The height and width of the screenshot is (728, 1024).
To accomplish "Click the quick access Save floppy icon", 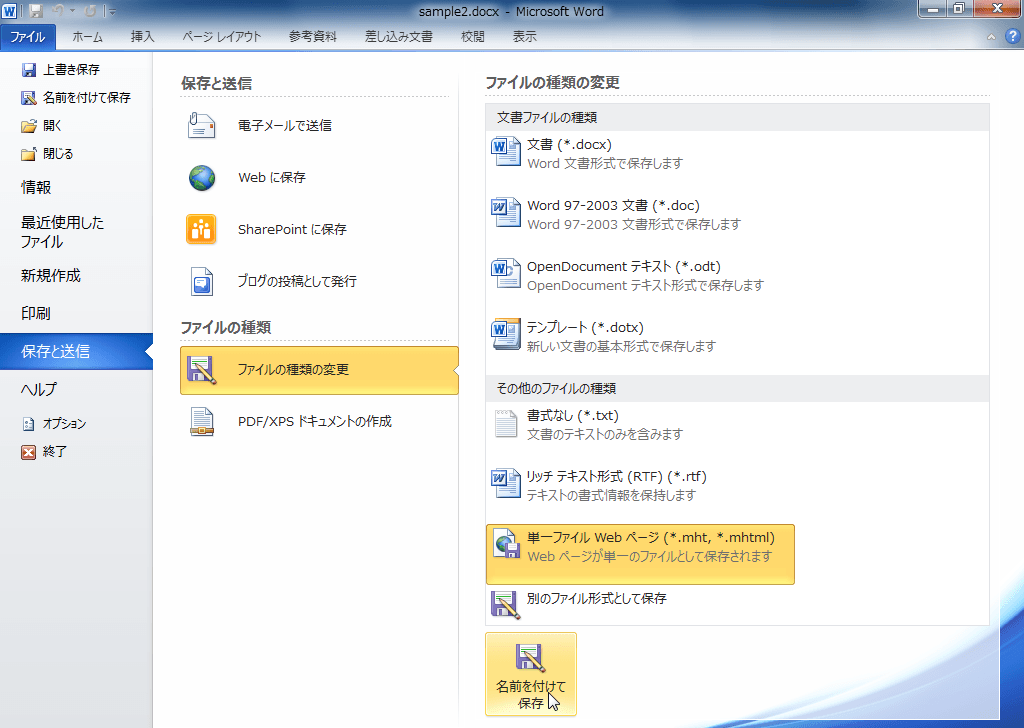I will 36,11.
